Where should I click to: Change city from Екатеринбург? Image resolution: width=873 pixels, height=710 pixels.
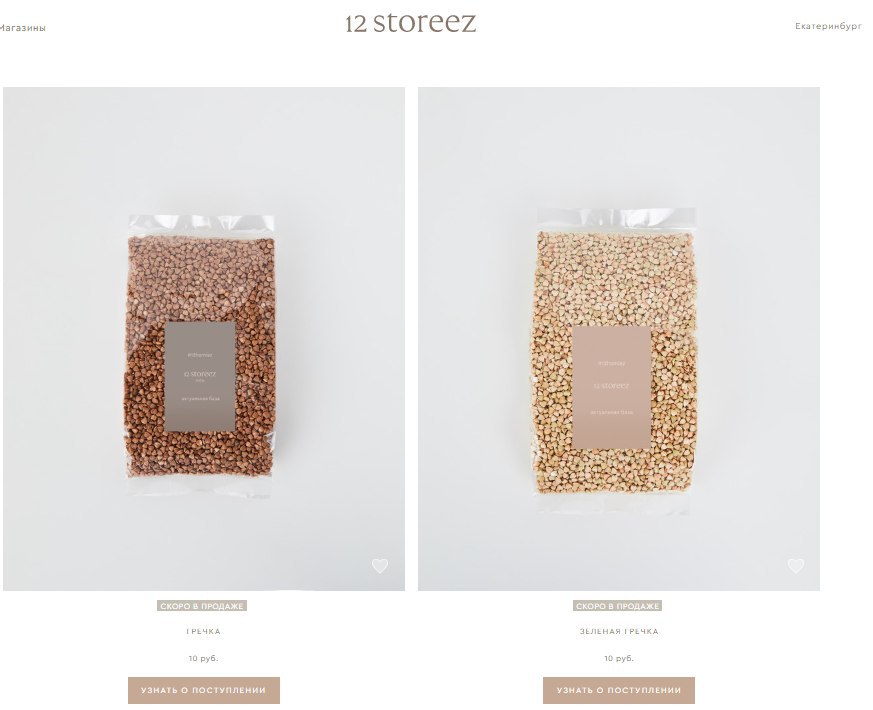click(x=828, y=26)
